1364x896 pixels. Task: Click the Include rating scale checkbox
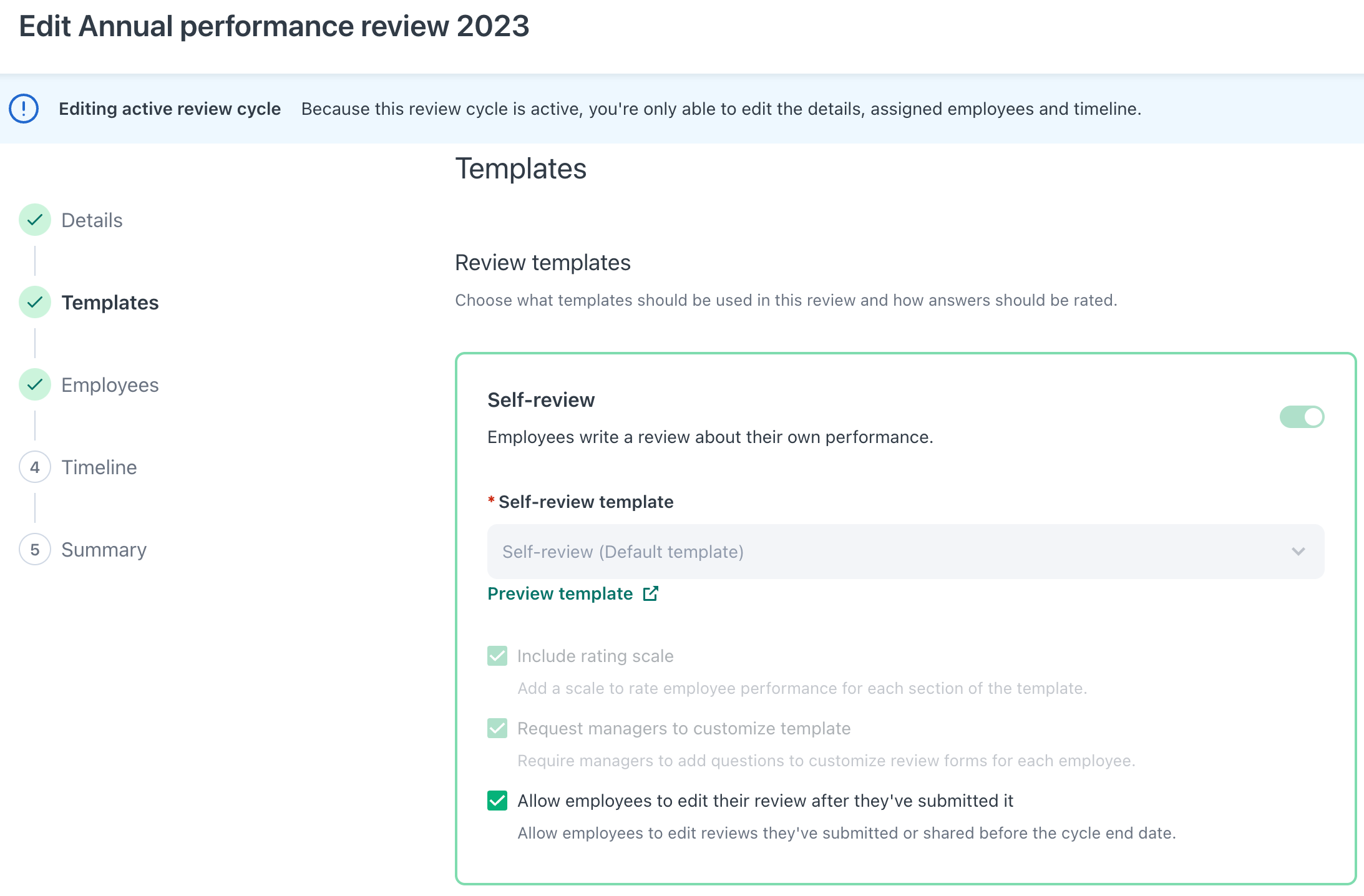pos(497,656)
